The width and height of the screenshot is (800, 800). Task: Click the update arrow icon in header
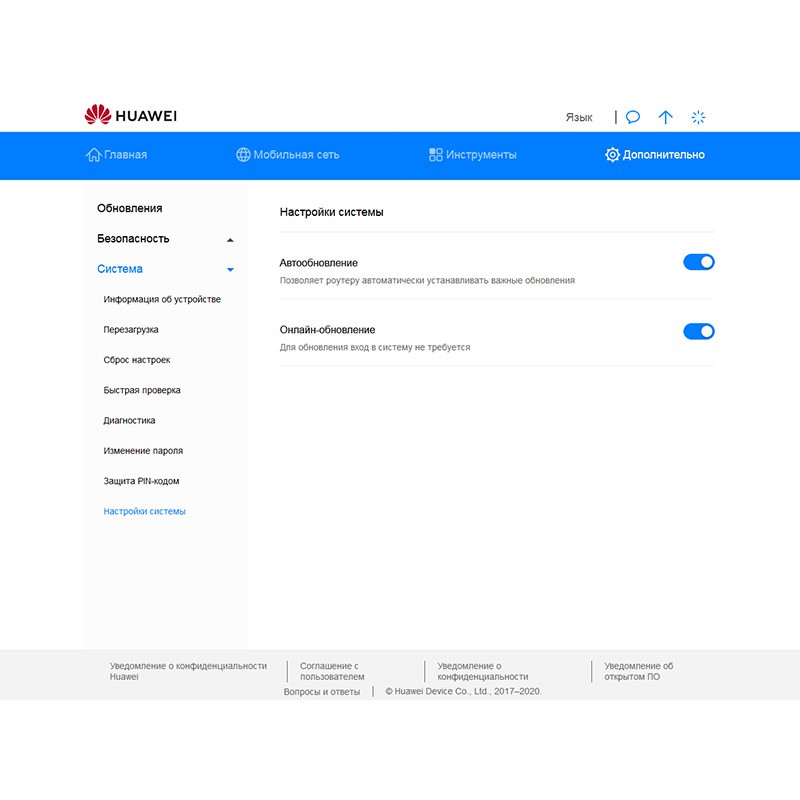666,117
